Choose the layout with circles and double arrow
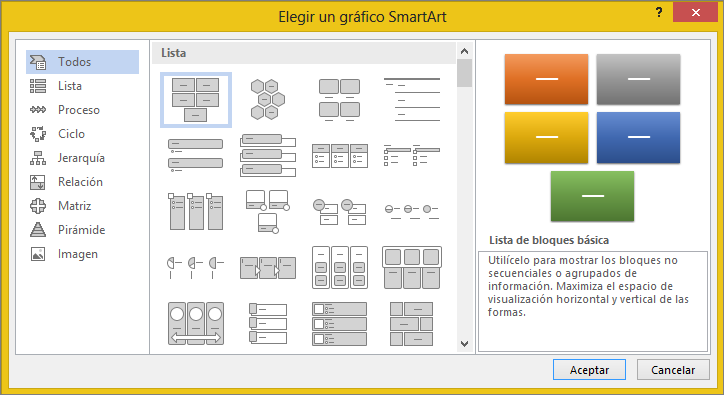This screenshot has width=724, height=395. [196, 324]
